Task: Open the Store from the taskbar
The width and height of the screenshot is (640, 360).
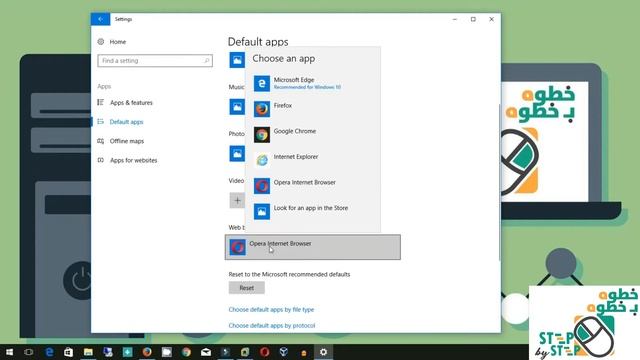Action: [x=69, y=352]
